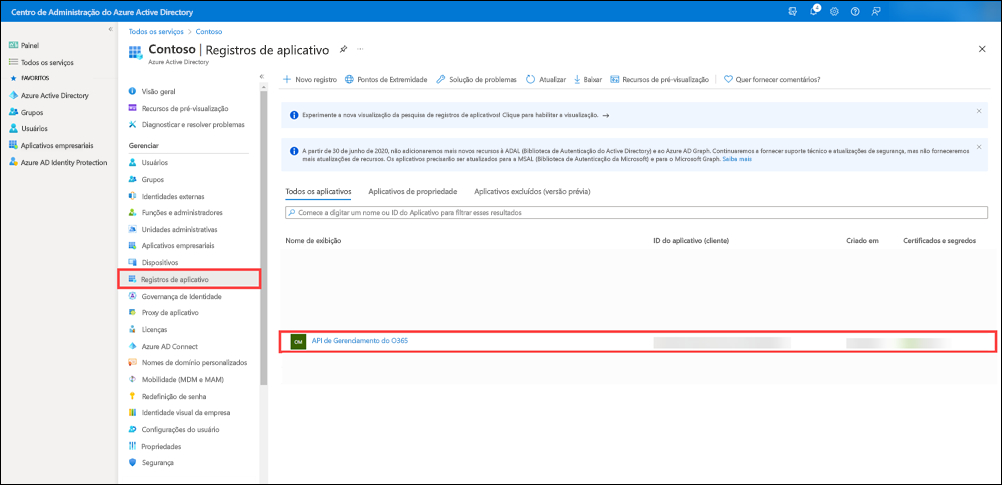Pin the Contoso blade with pin icon
The width and height of the screenshot is (1002, 485).
coord(343,48)
